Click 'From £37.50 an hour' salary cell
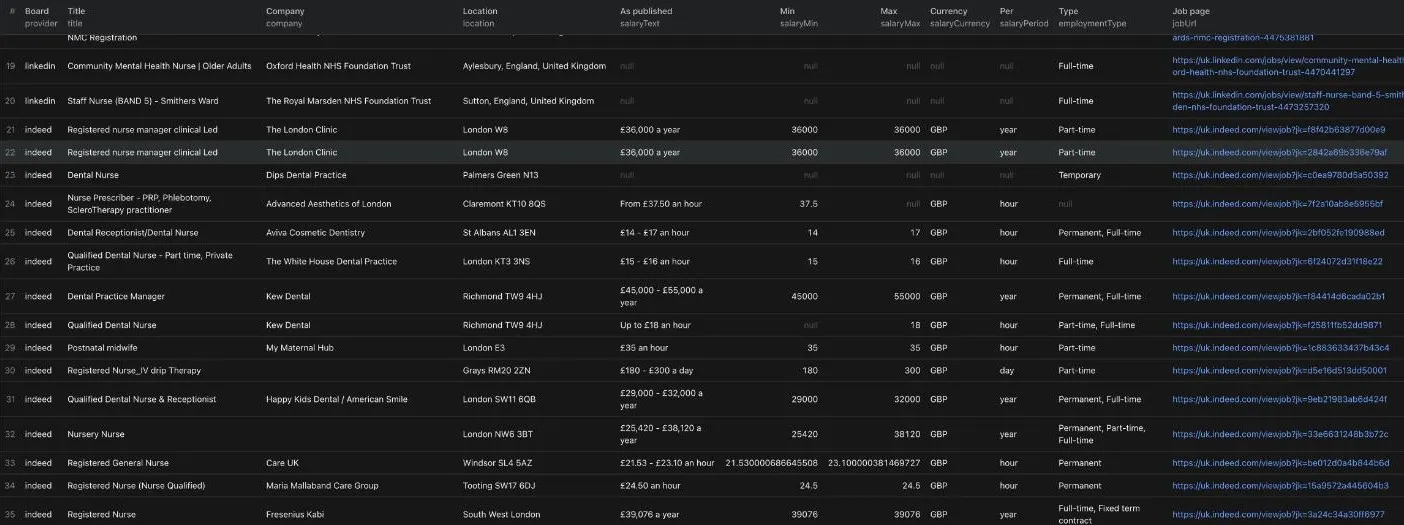The height and width of the screenshot is (525, 1404). coord(661,203)
